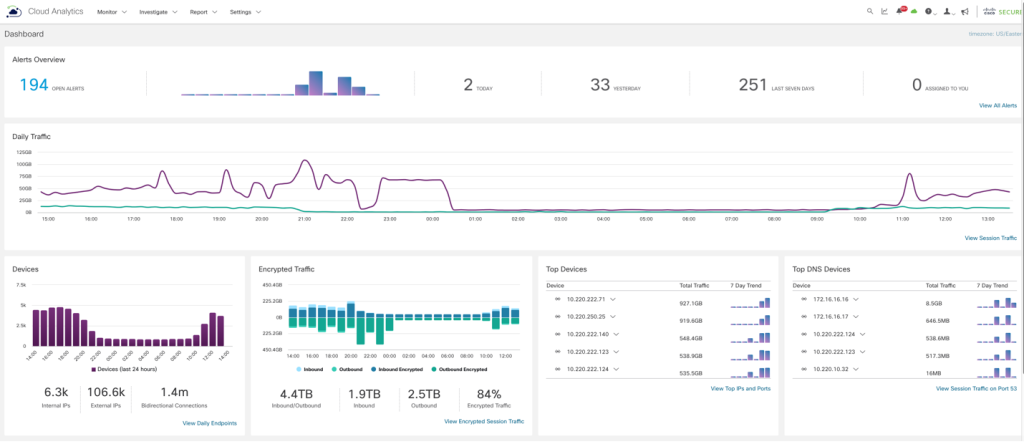Click the green cloud status icon

[x=914, y=12]
